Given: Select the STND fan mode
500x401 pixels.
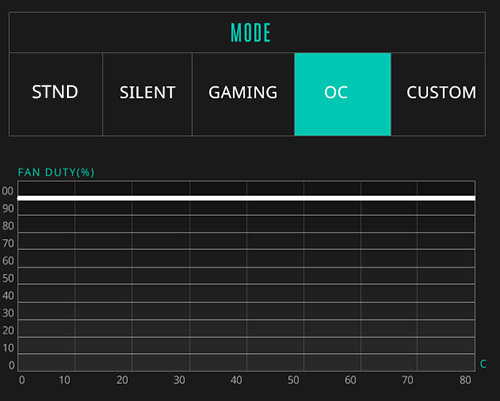Looking at the screenshot, I should [x=56, y=94].
